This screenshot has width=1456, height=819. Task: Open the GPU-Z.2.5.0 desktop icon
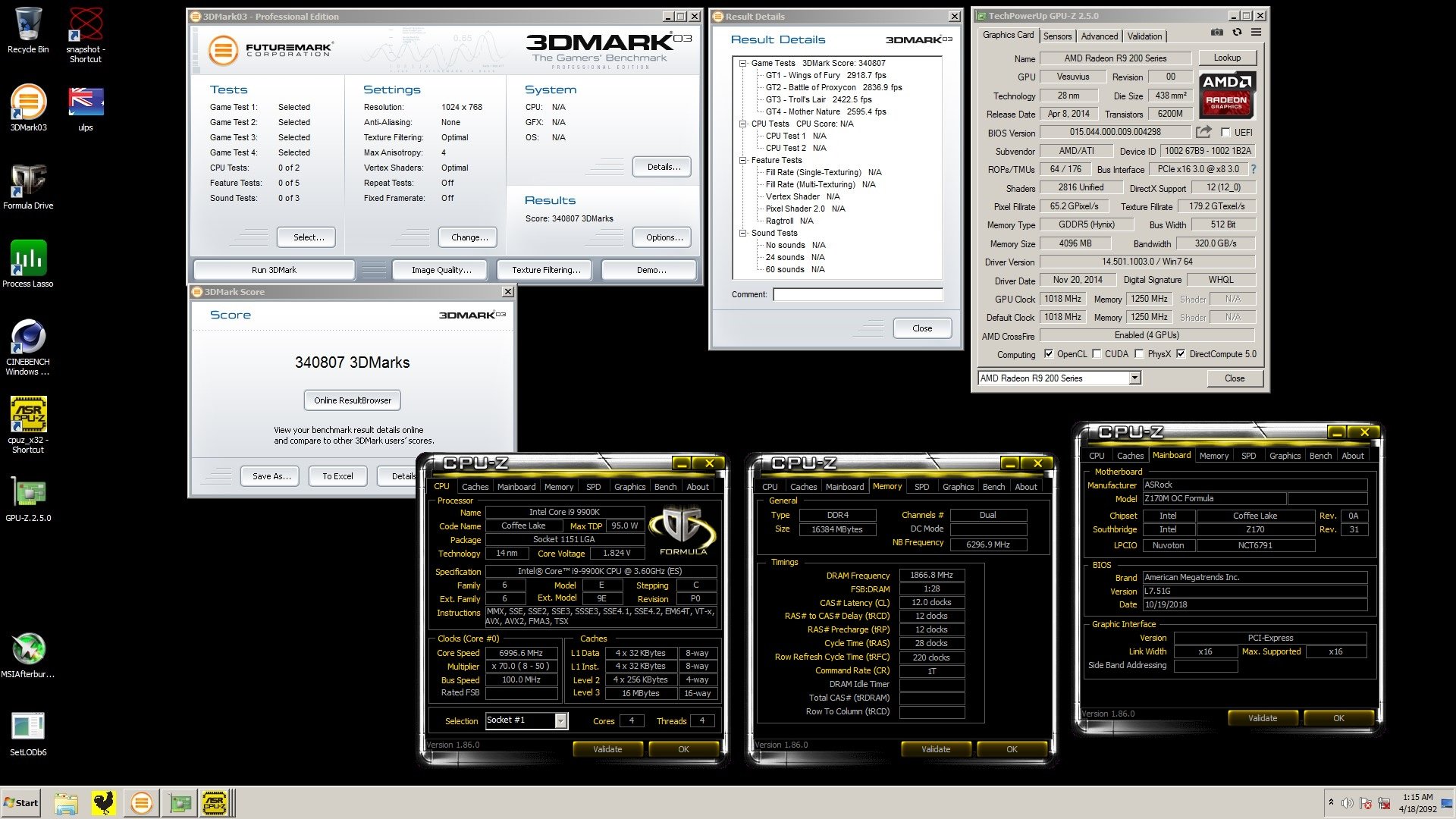tap(28, 499)
